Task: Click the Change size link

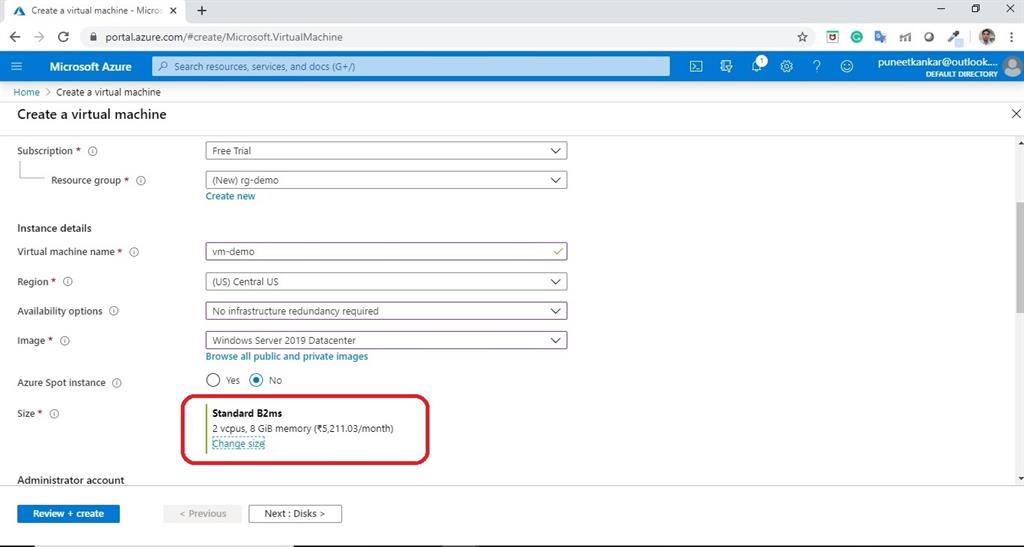Action: pos(238,444)
